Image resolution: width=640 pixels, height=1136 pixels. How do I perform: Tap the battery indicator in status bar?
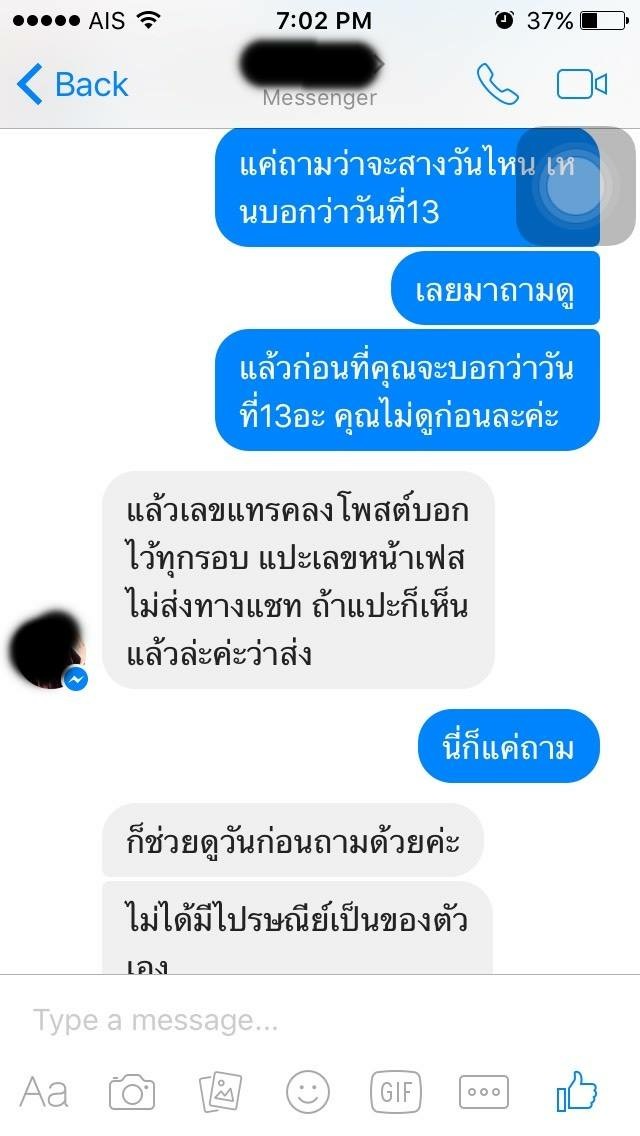pyautogui.click(x=604, y=21)
